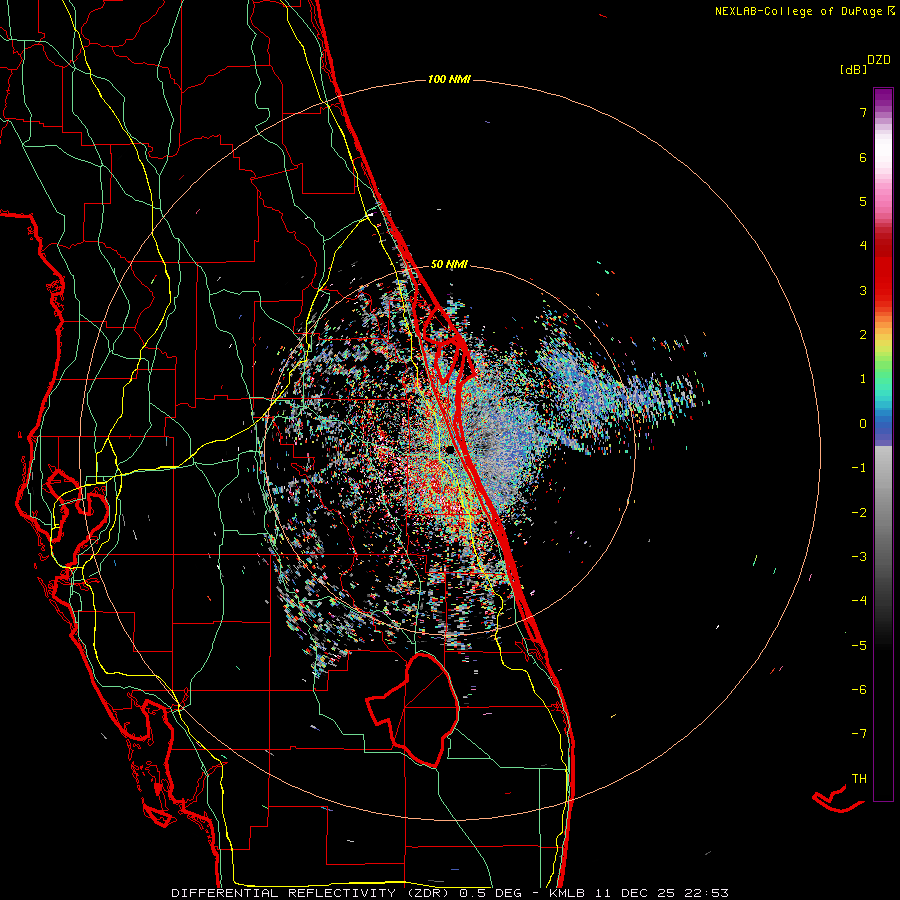Click the -3 value on color scale

pos(859,557)
